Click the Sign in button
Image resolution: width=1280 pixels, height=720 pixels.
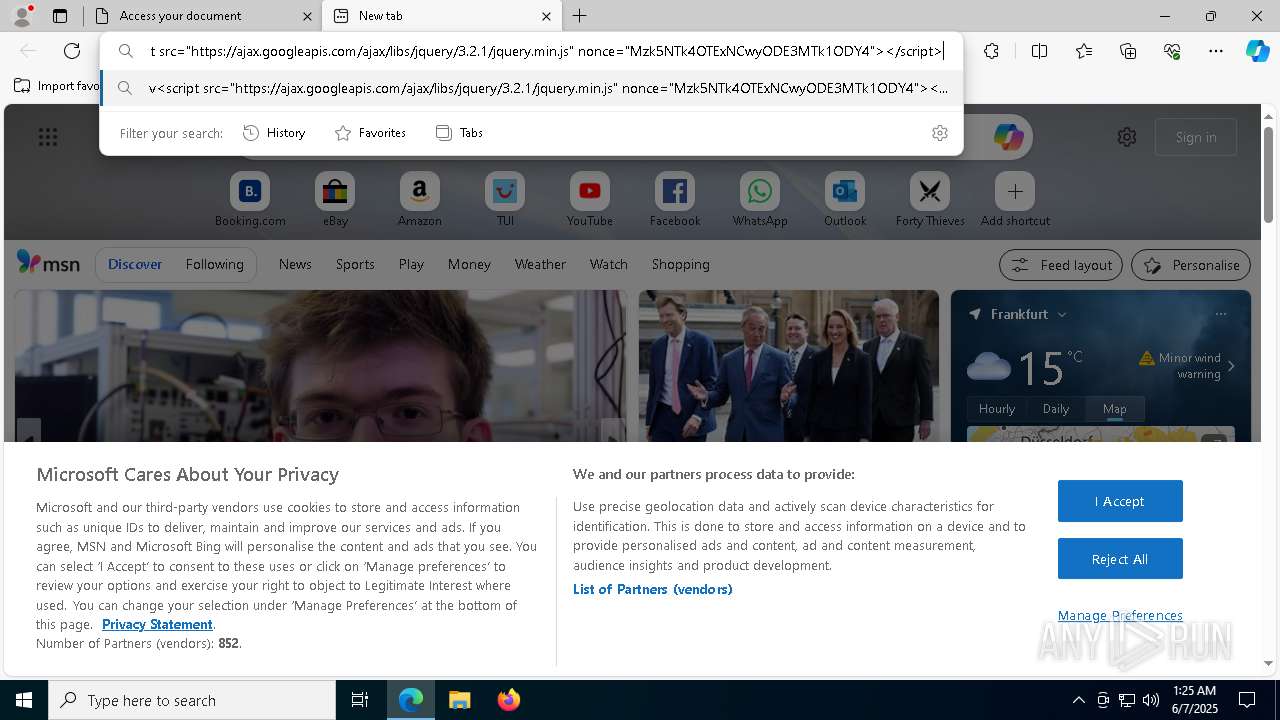point(1196,137)
